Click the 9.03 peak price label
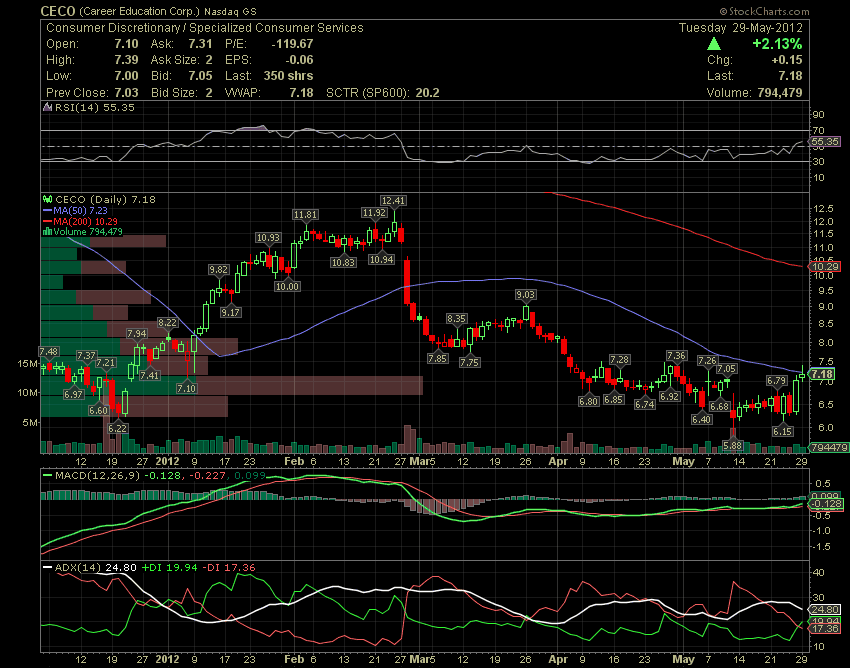 tap(525, 295)
